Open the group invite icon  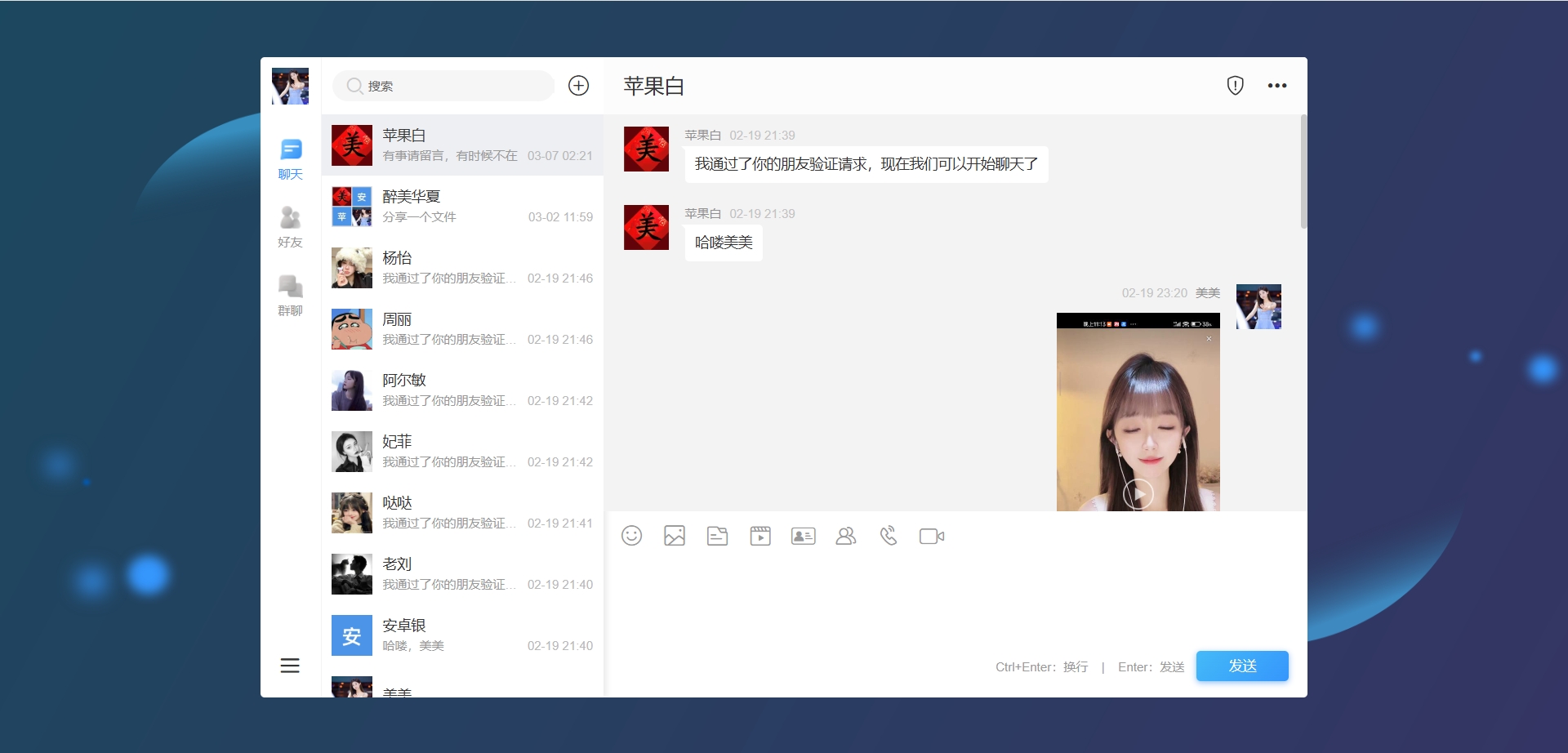[845, 536]
